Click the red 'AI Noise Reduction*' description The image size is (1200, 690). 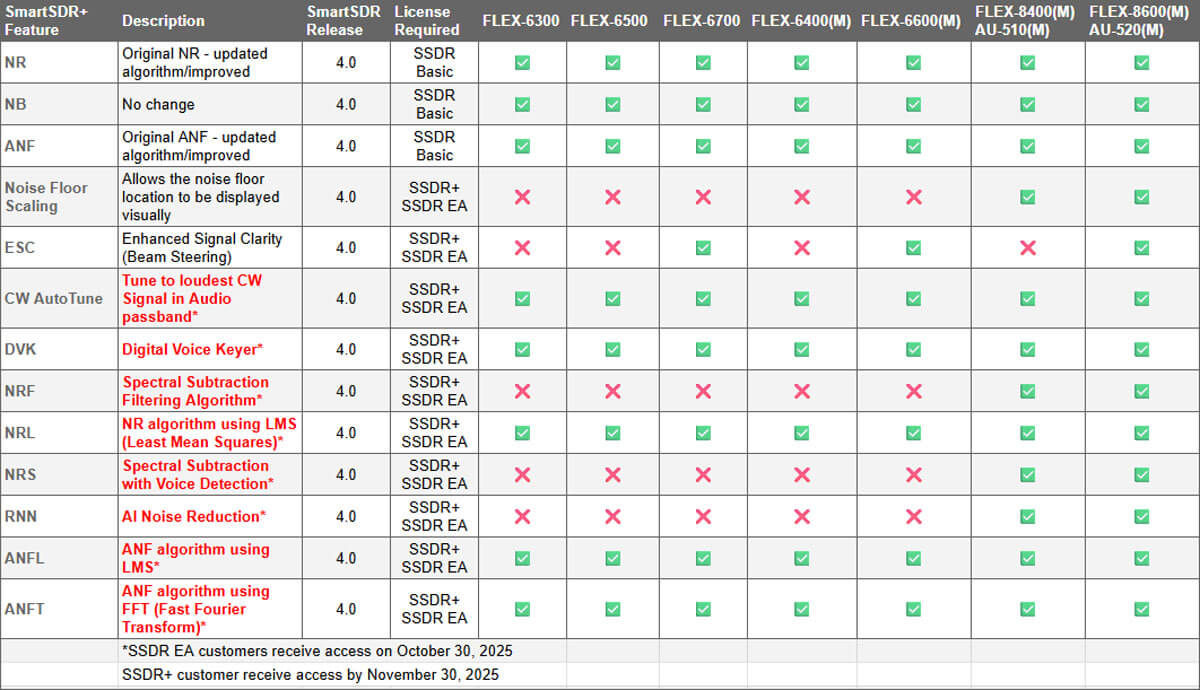click(194, 516)
